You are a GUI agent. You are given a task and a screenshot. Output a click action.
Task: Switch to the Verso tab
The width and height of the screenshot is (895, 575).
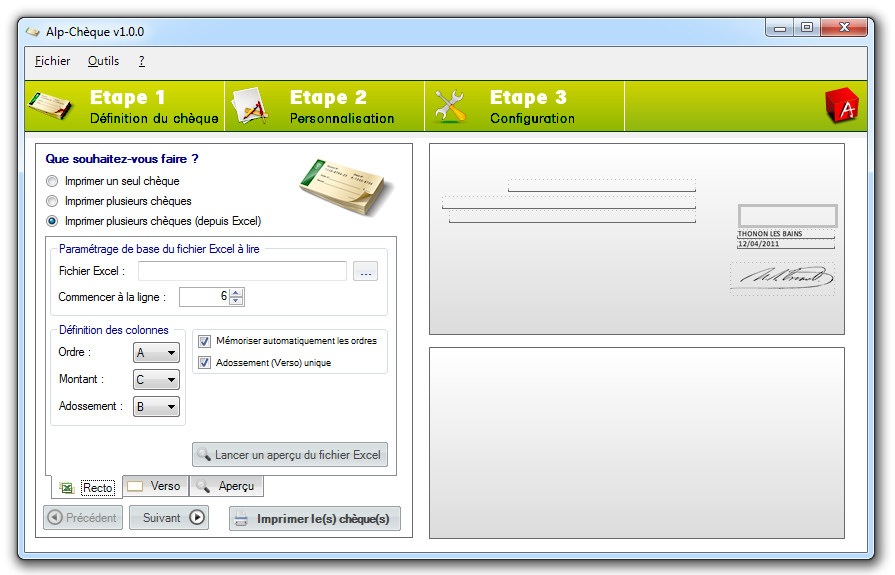[155, 486]
